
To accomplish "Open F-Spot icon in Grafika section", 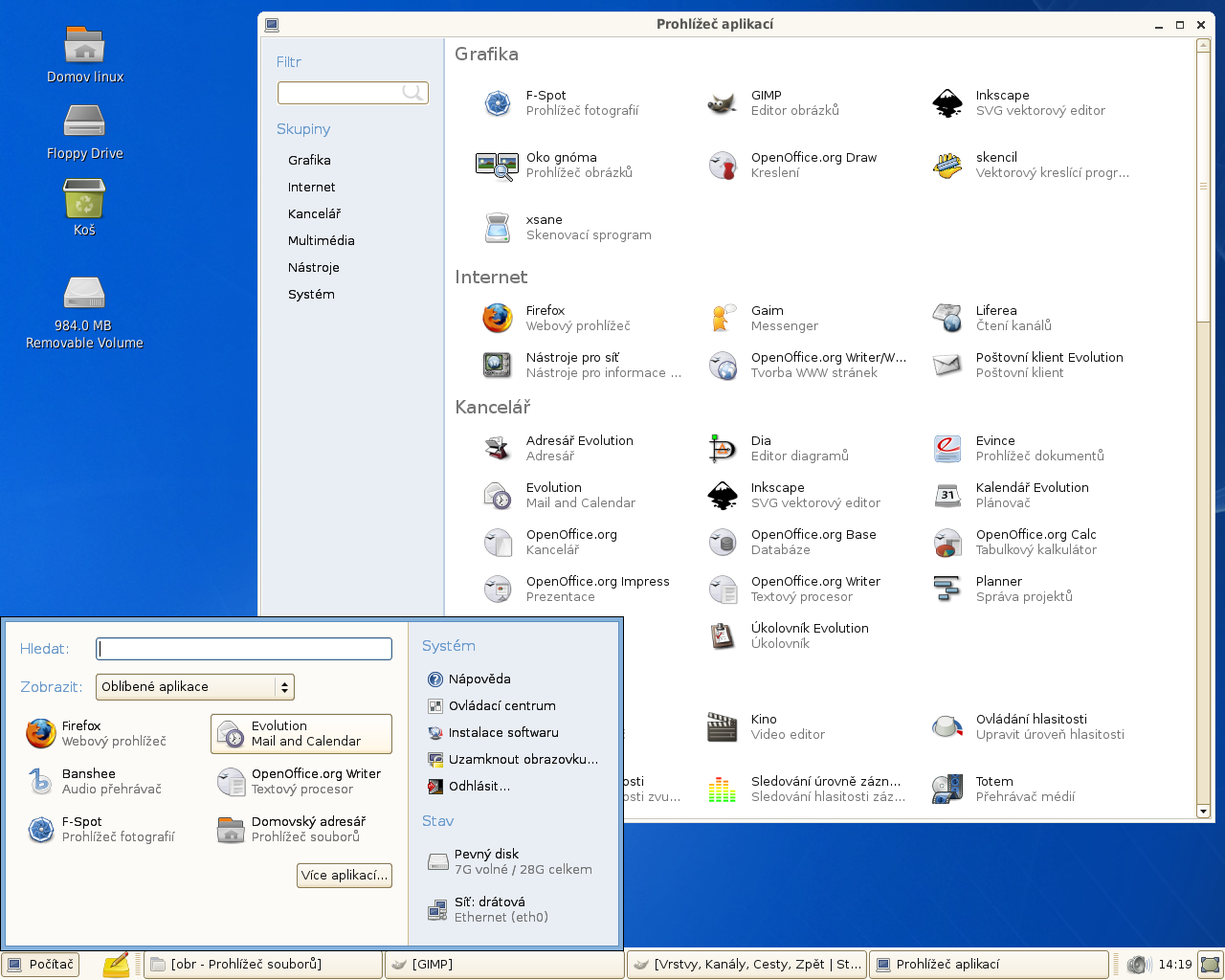I will click(497, 103).
